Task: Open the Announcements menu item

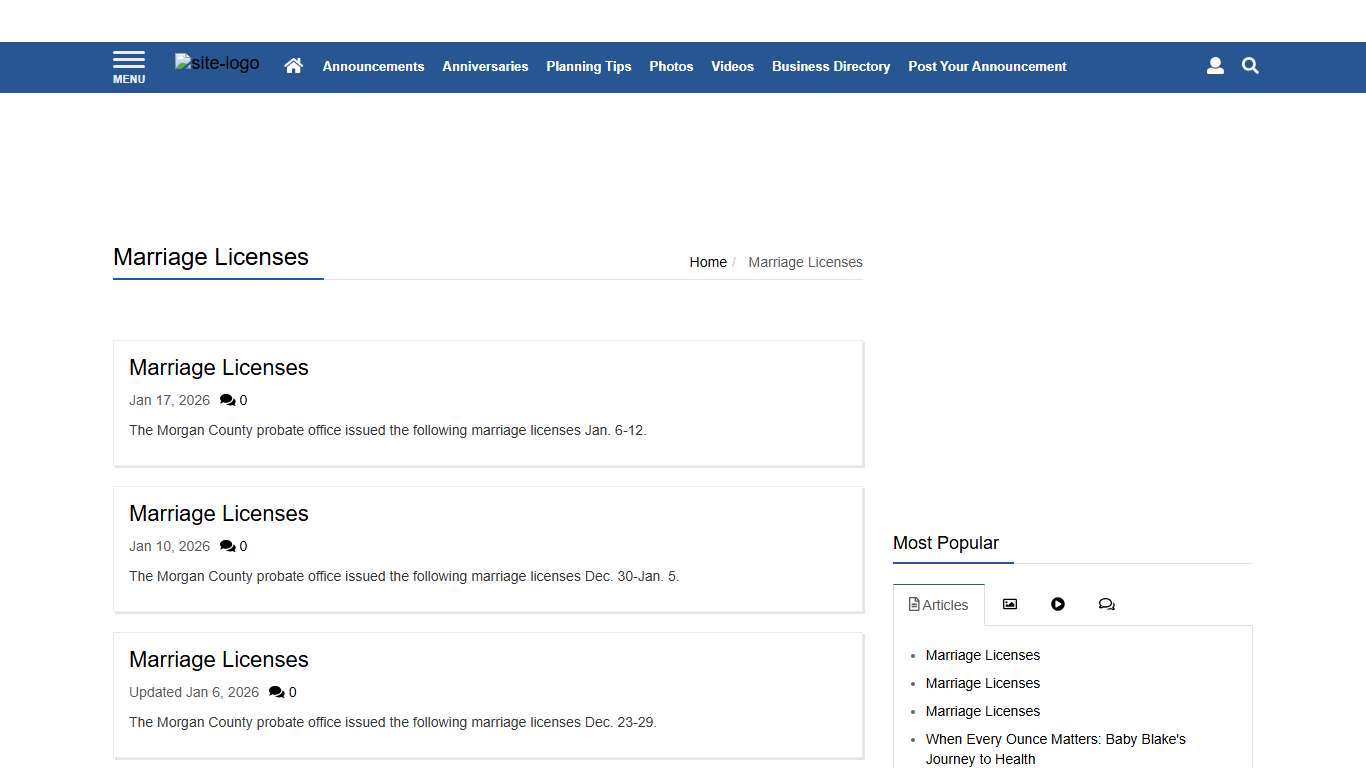Action: [373, 66]
